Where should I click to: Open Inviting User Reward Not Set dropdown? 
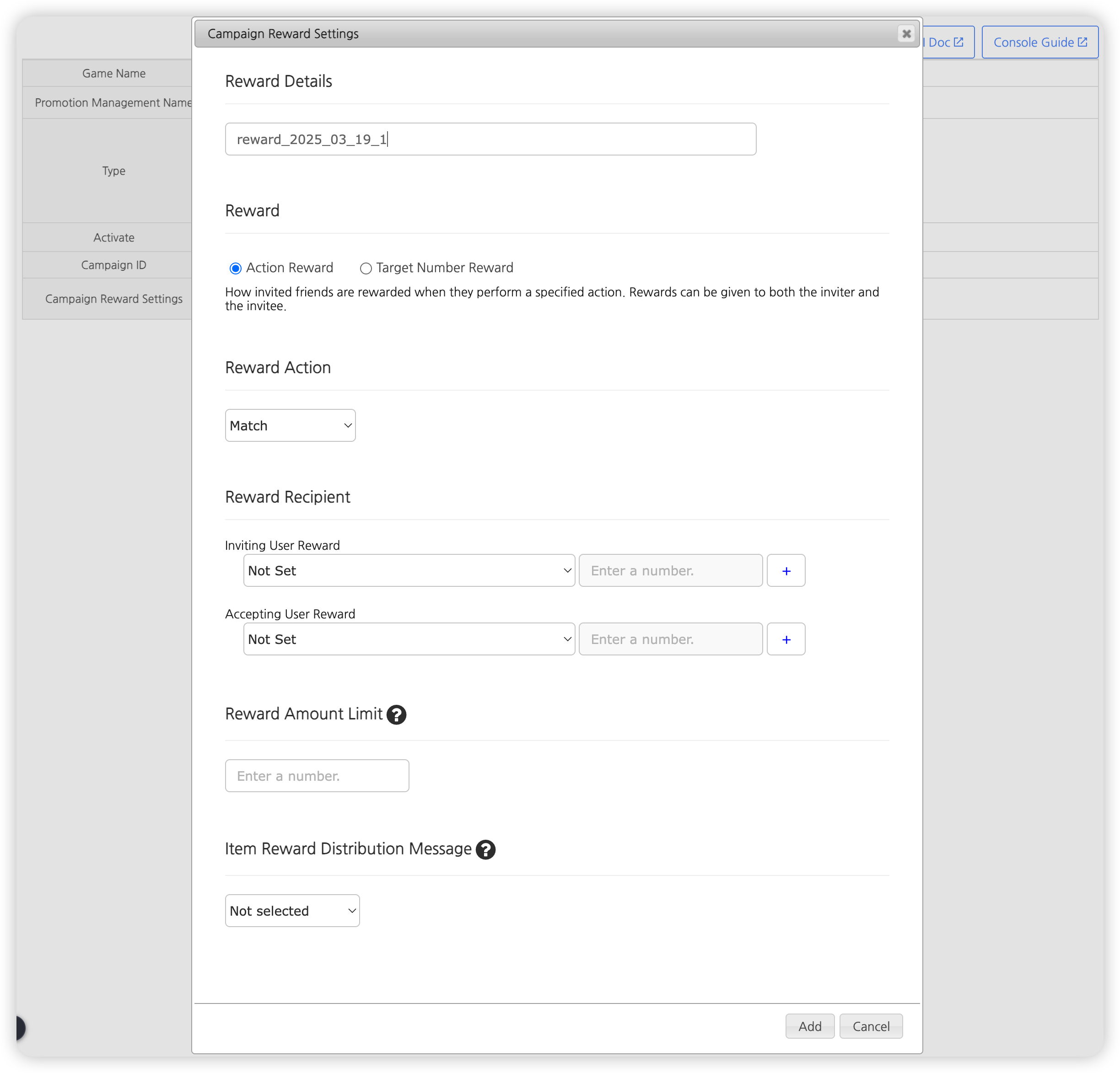(409, 570)
